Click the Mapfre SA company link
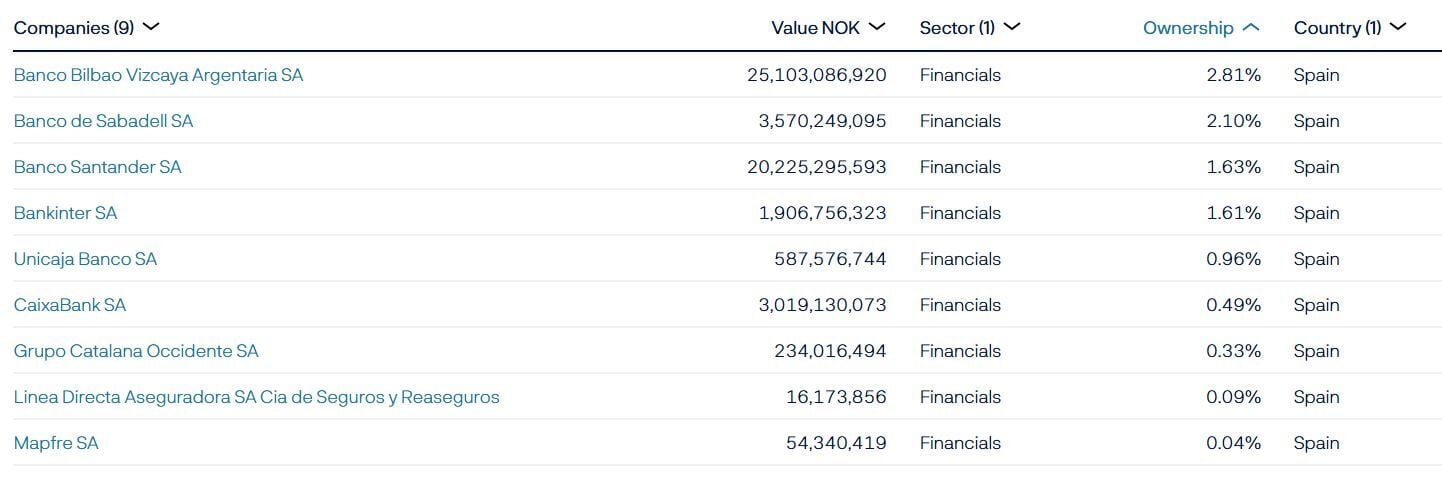 tap(56, 443)
